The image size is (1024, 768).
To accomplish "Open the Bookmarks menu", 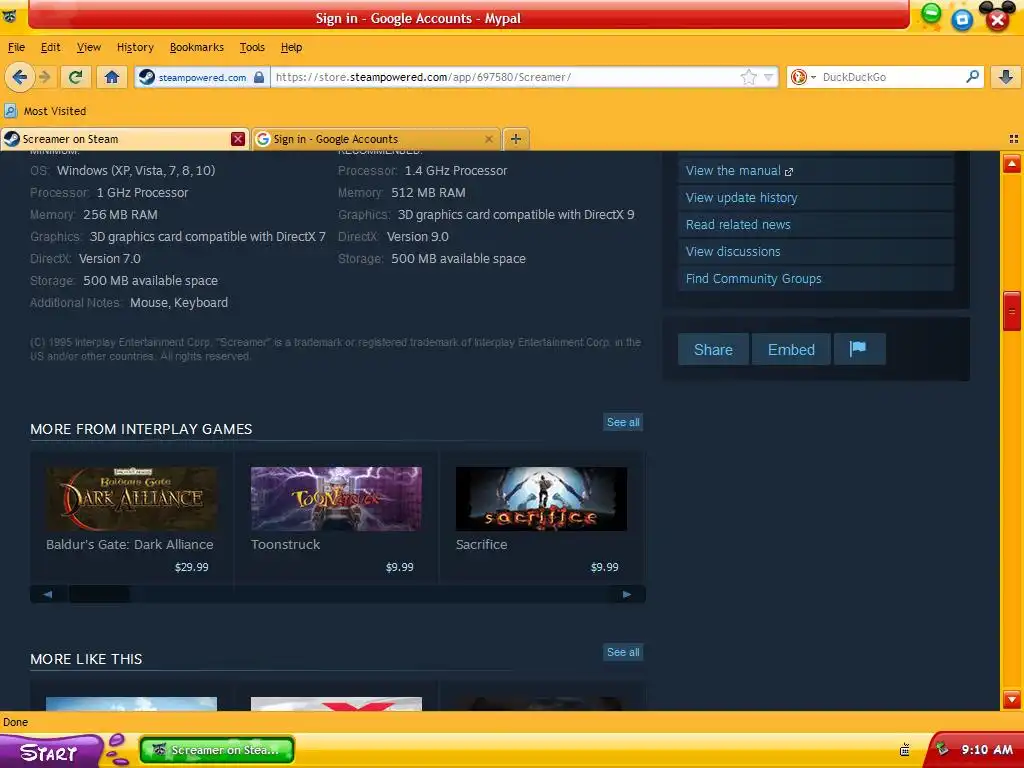I will tap(197, 47).
